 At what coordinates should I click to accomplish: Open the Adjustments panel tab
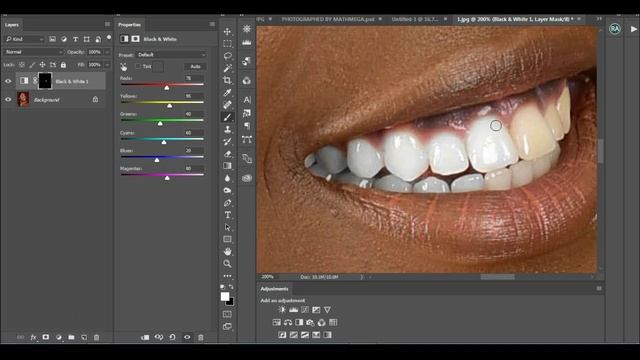[x=274, y=289]
